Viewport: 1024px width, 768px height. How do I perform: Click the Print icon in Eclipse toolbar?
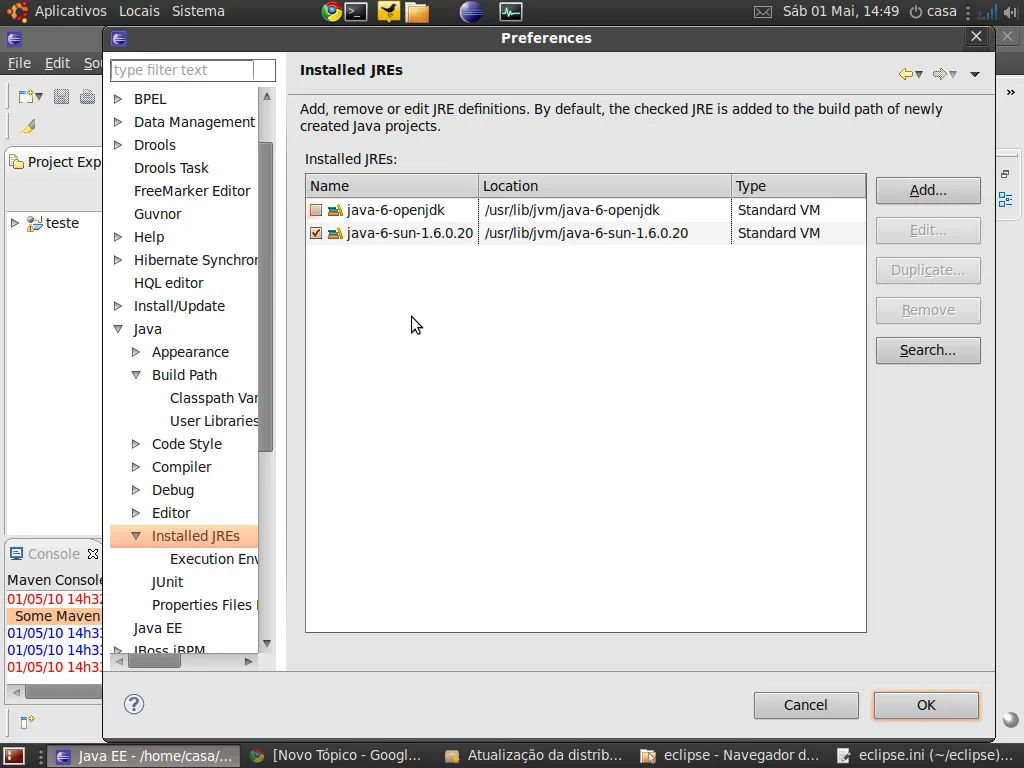click(x=87, y=97)
